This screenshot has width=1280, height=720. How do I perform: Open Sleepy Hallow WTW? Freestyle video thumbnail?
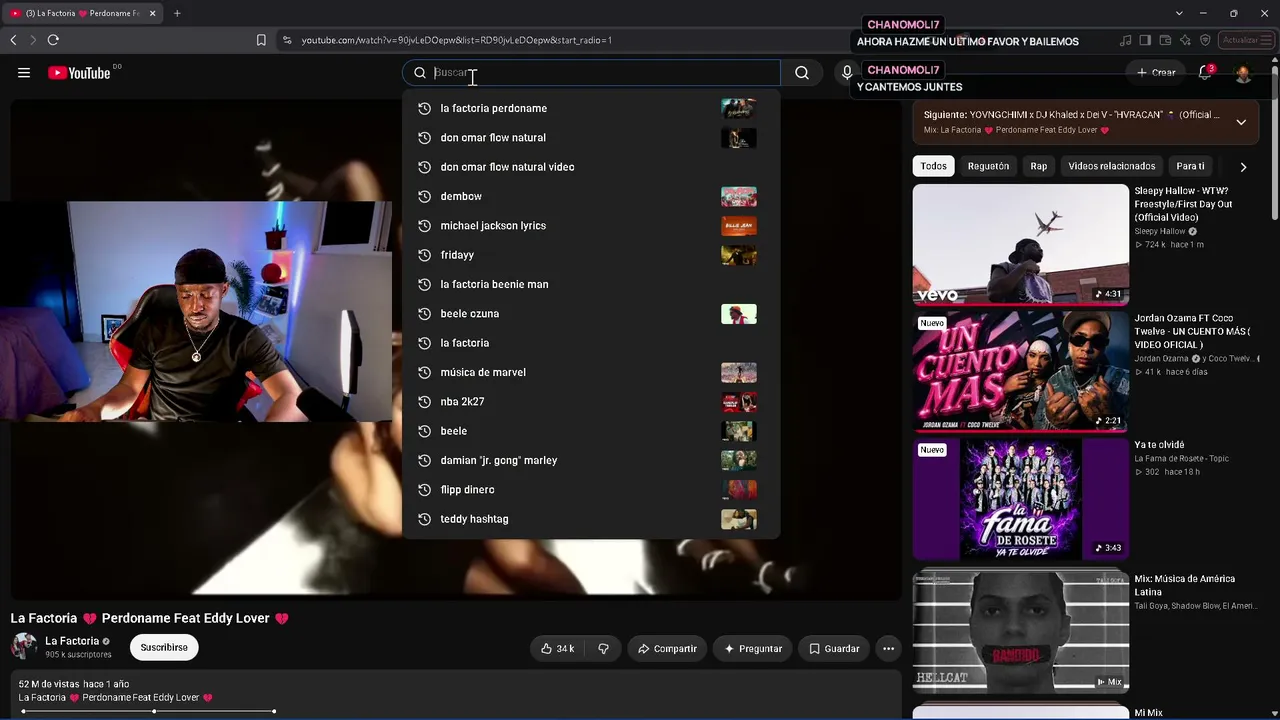[x=1020, y=244]
